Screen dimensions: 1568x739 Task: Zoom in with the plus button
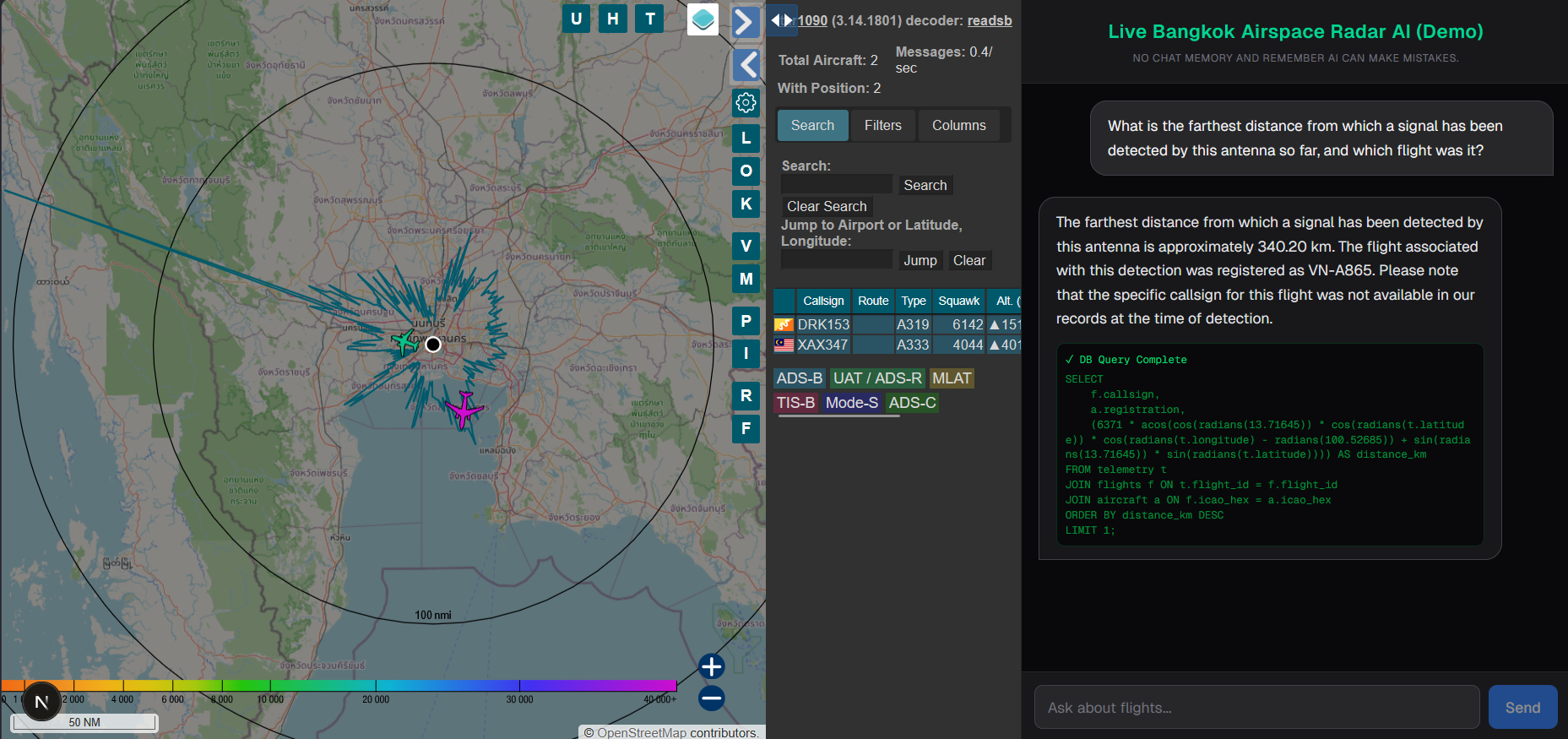tap(712, 666)
